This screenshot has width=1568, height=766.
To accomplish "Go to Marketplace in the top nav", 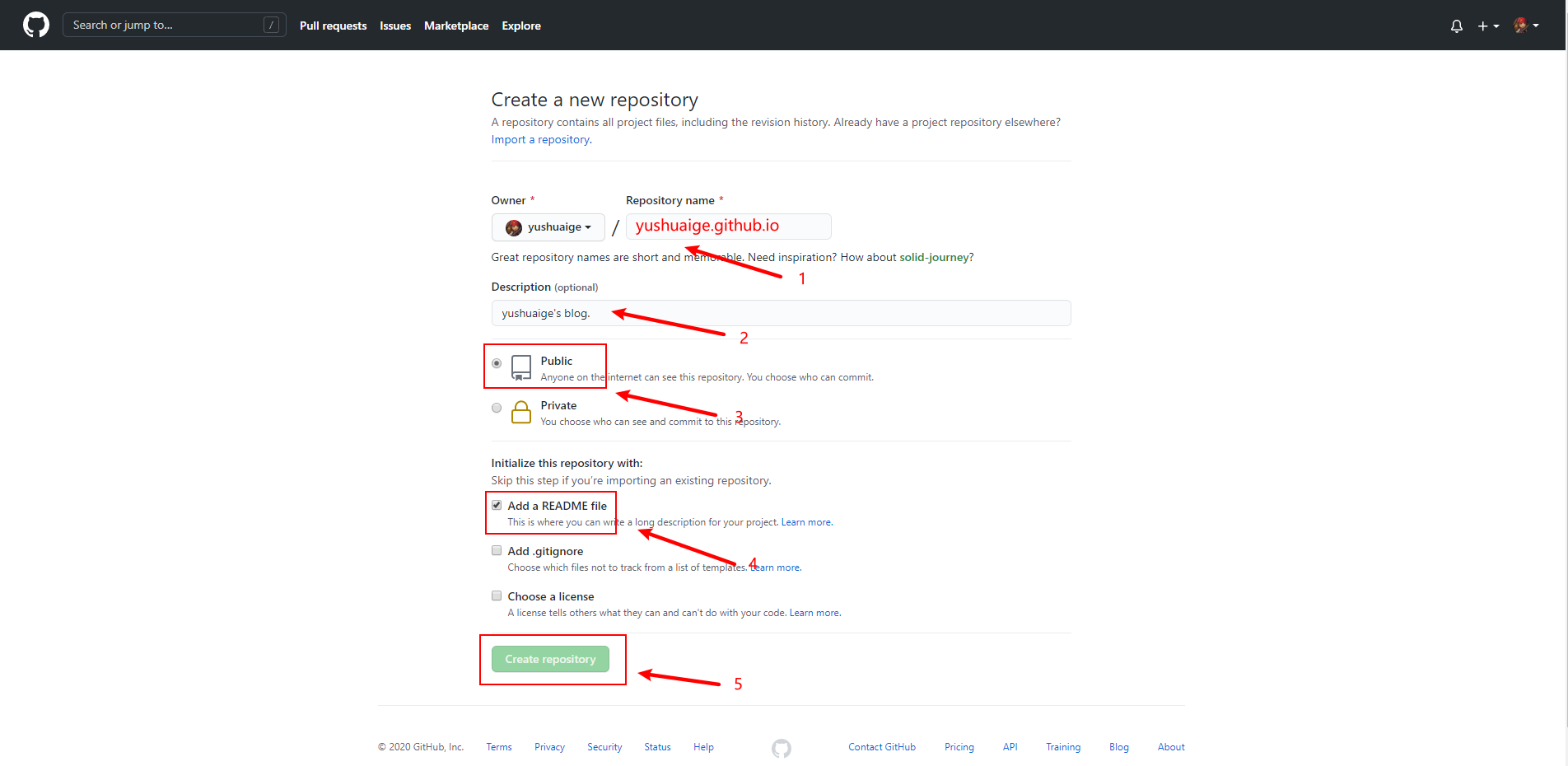I will (x=456, y=26).
